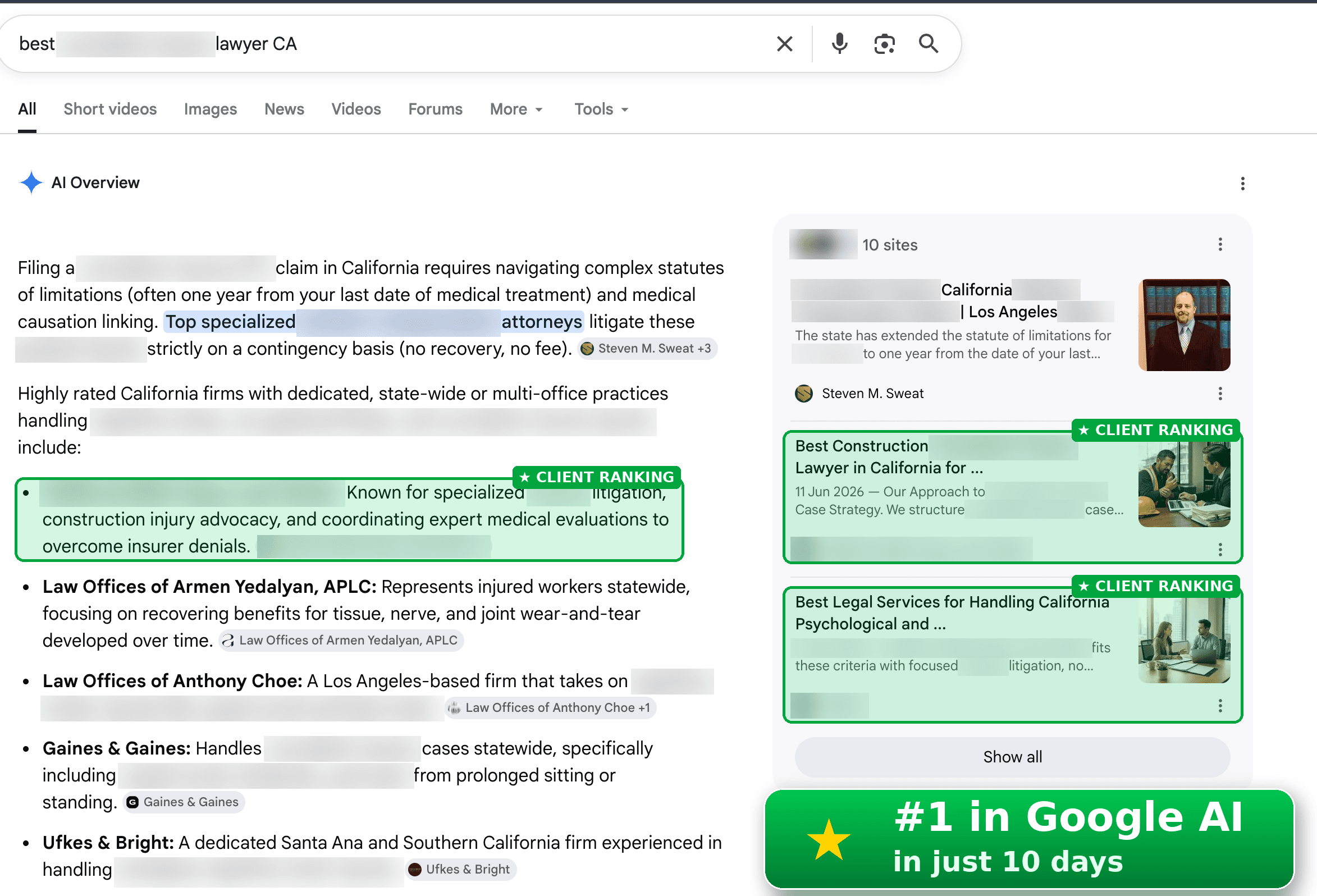1317x896 pixels.
Task: Open three-dot menu on Best Legal Services card
Action: [x=1220, y=706]
